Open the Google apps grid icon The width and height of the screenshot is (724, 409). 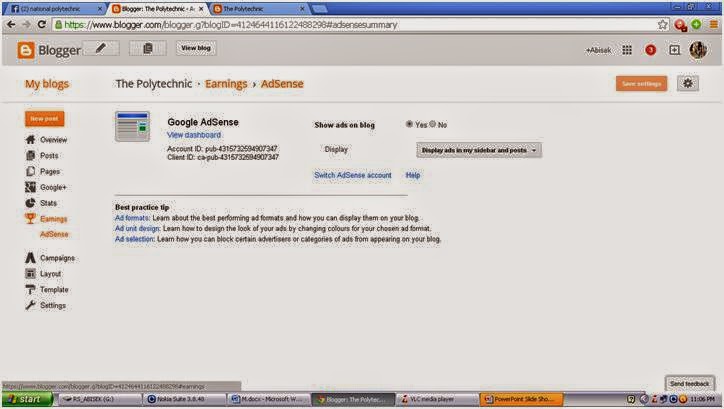(627, 50)
